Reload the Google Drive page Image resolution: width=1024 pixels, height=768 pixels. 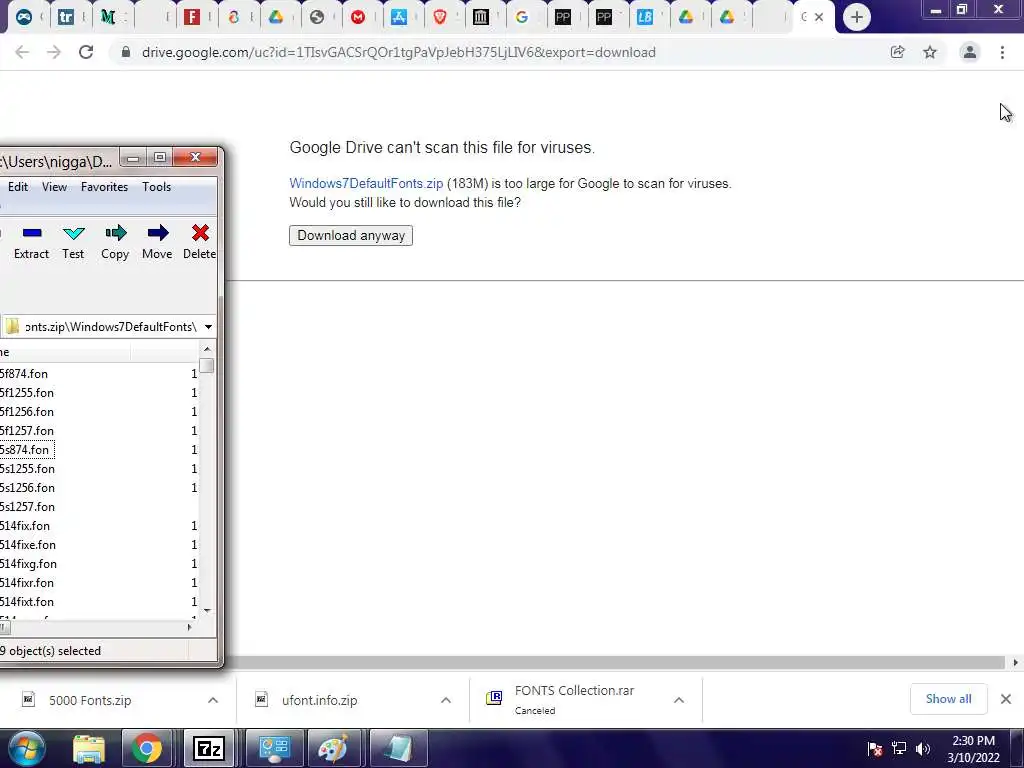click(x=86, y=52)
